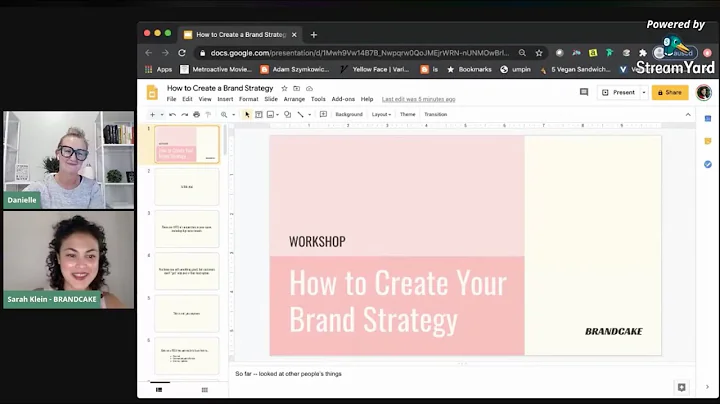Print the presentation
Image resolution: width=720 pixels, height=404 pixels.
(197, 114)
